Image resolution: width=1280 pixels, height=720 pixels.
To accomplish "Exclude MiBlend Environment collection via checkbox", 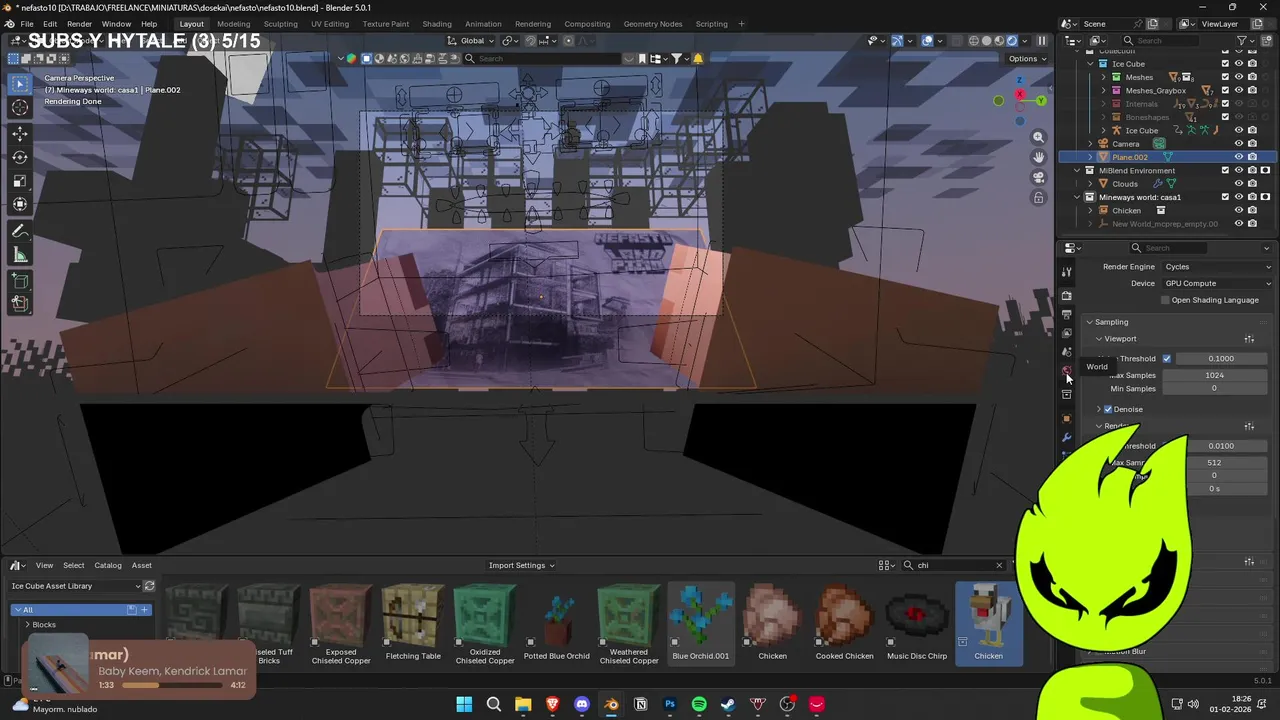I will [x=1225, y=171].
